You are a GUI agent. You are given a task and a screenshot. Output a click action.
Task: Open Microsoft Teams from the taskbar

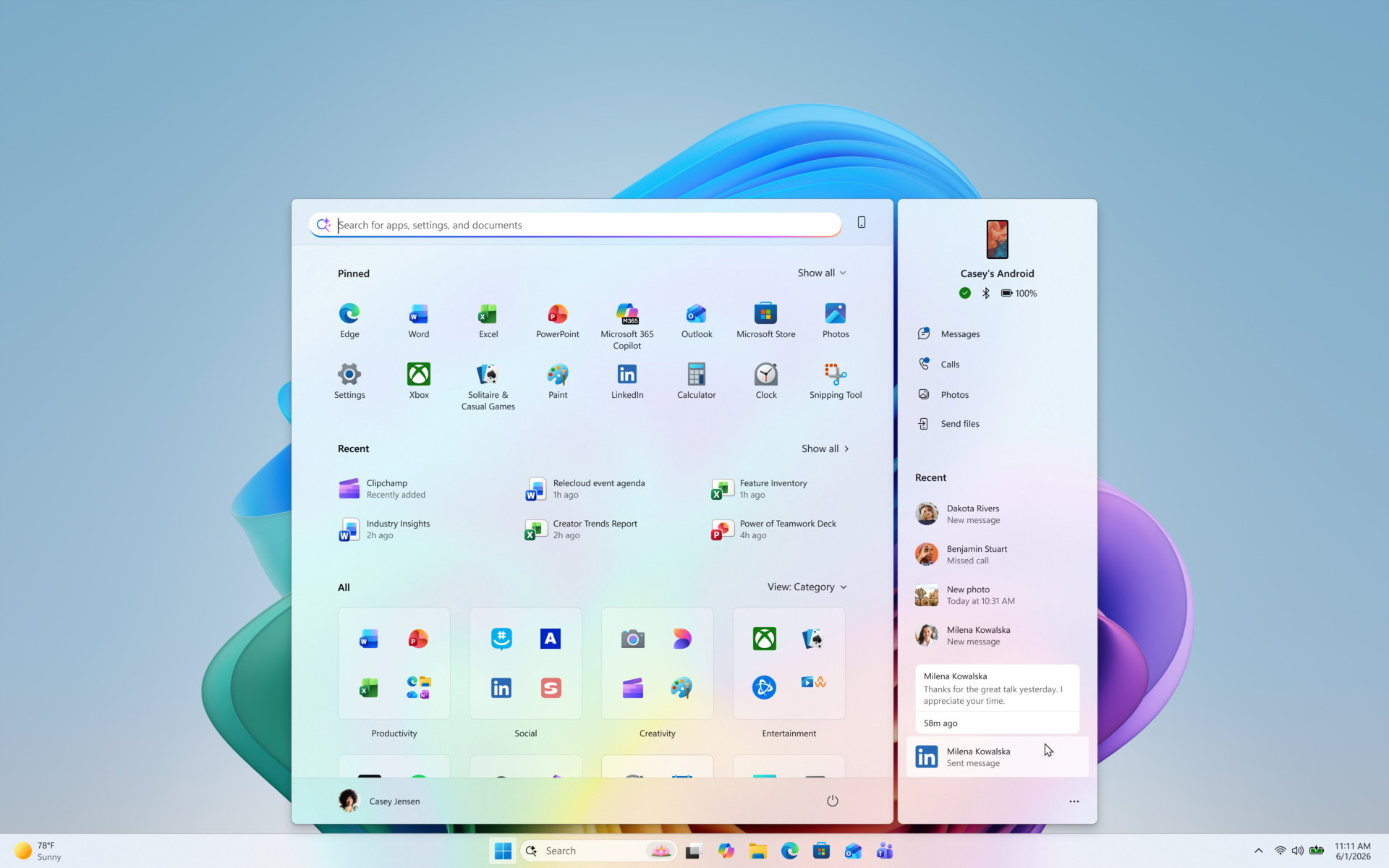885,851
